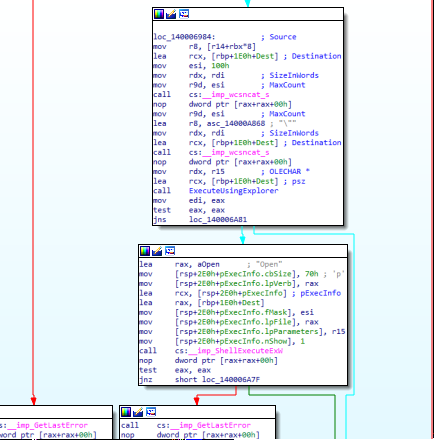Select the 'lea rcx, [rsp+2E0h+pExecInfo]' line
Viewport: 434px width, 440px height.
point(240,293)
